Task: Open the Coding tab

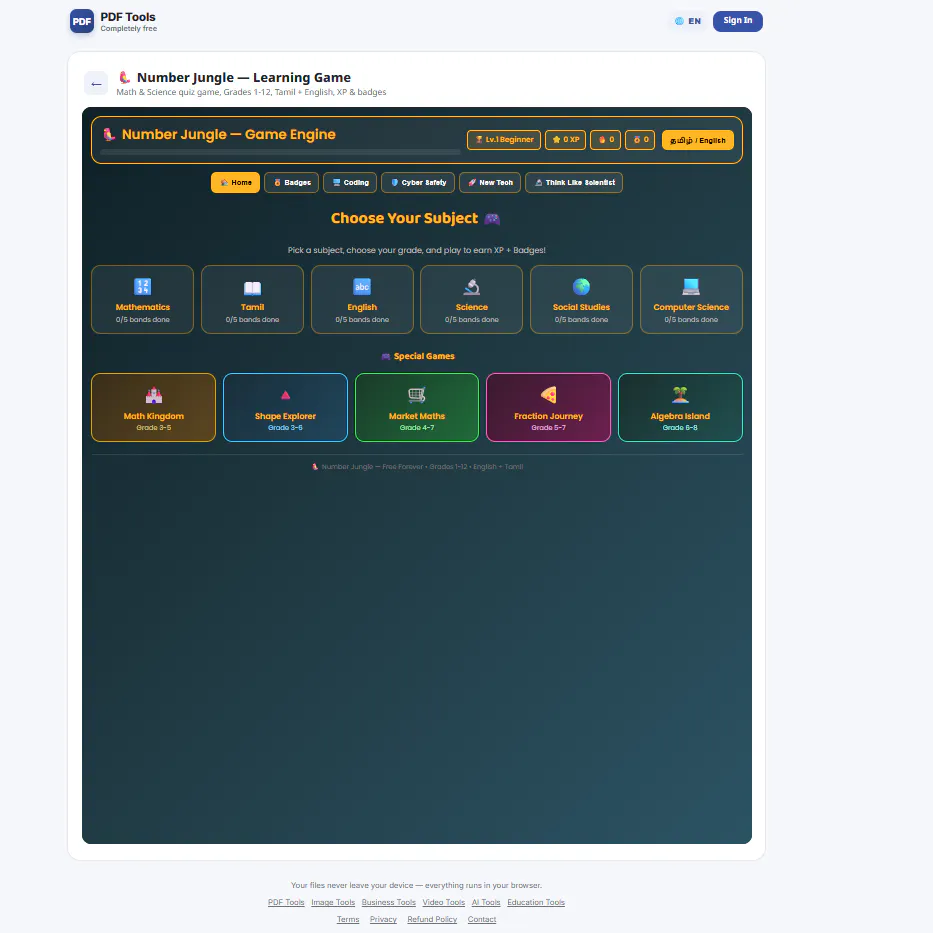Action: pyautogui.click(x=350, y=183)
